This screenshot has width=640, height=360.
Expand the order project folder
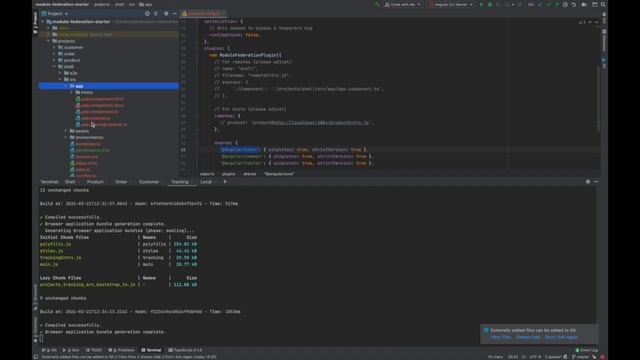pyautogui.click(x=54, y=54)
